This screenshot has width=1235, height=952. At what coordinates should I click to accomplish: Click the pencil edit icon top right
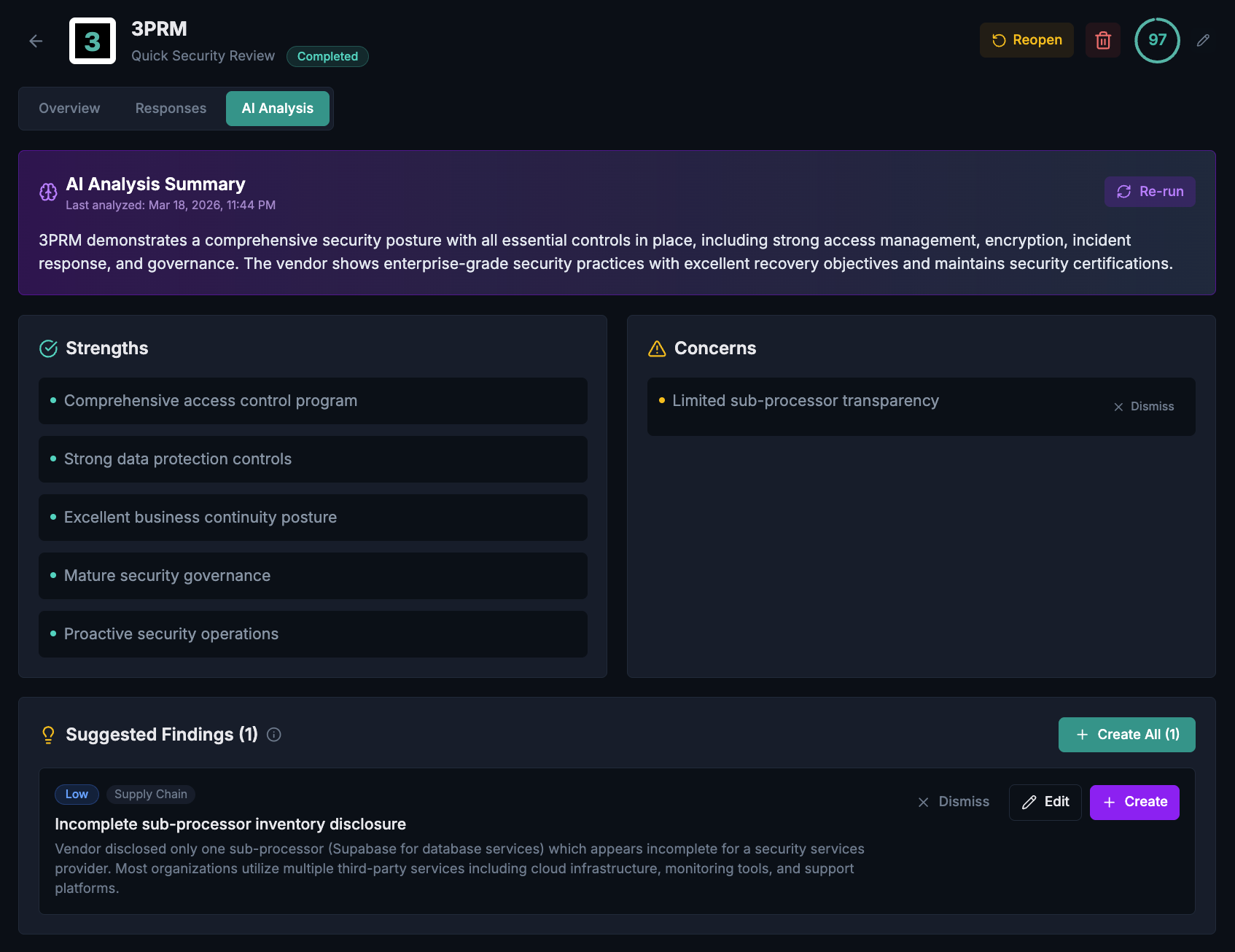pos(1203,41)
